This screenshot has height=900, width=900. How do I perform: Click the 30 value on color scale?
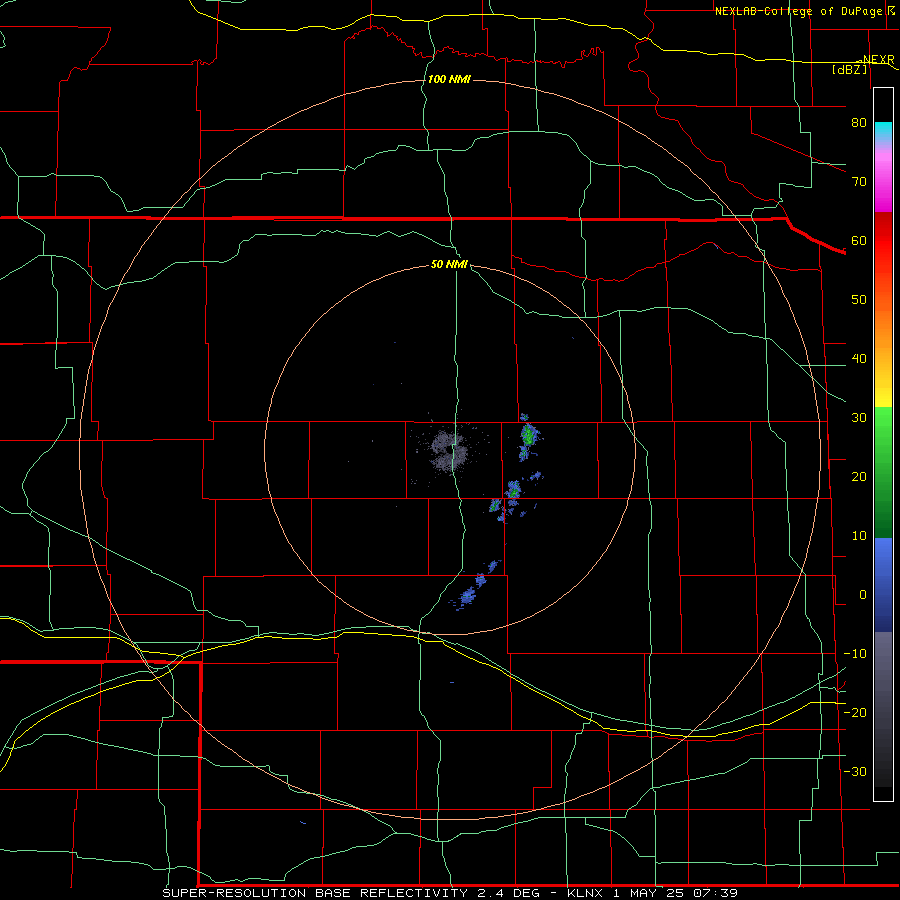point(859,418)
